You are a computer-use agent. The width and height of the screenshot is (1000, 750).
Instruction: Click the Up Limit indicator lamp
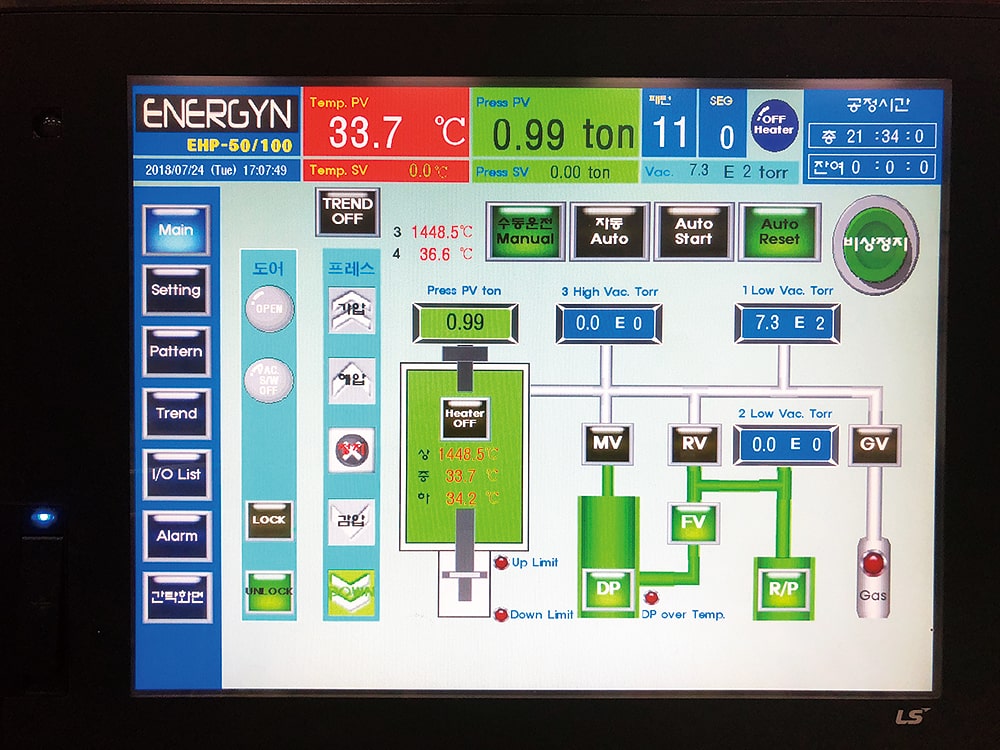[501, 562]
